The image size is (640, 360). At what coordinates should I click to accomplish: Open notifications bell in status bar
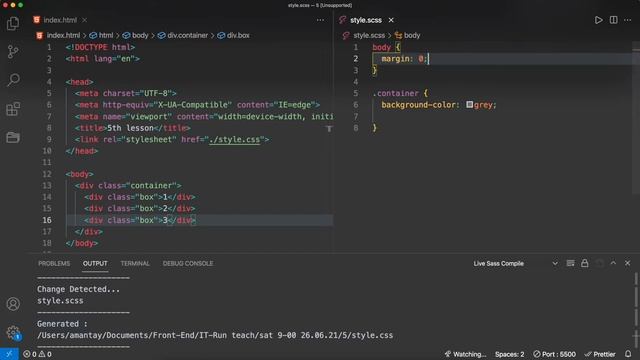628,354
